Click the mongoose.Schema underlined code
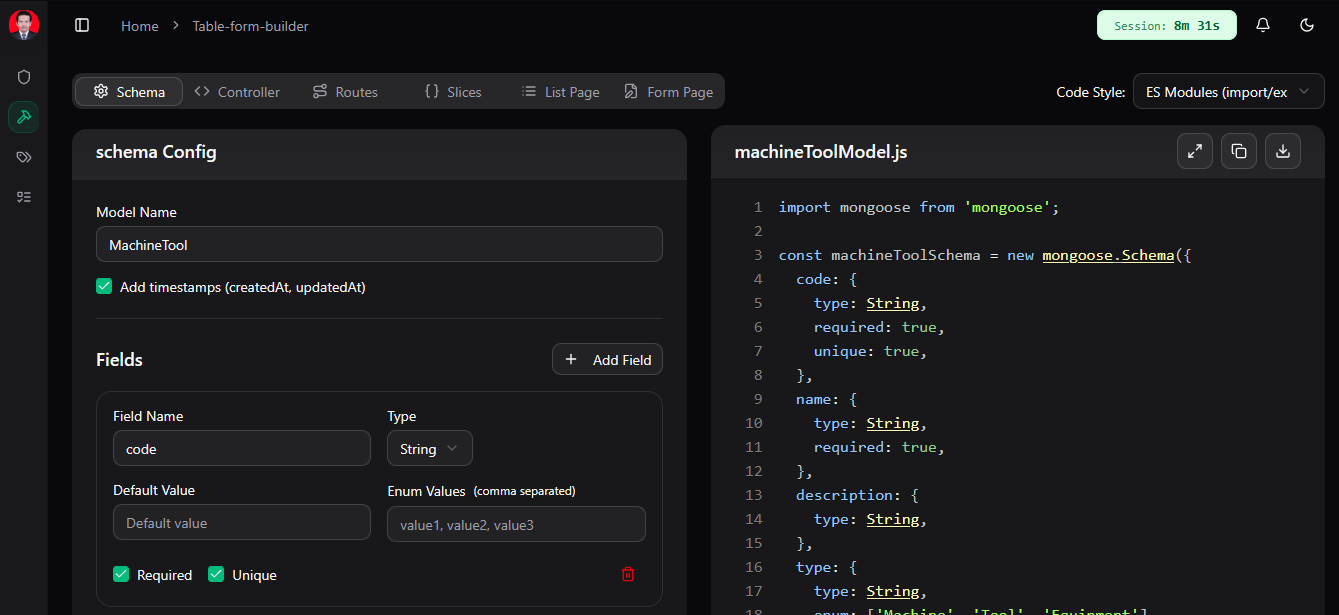Screen dimensions: 1339x615 (x=1108, y=255)
